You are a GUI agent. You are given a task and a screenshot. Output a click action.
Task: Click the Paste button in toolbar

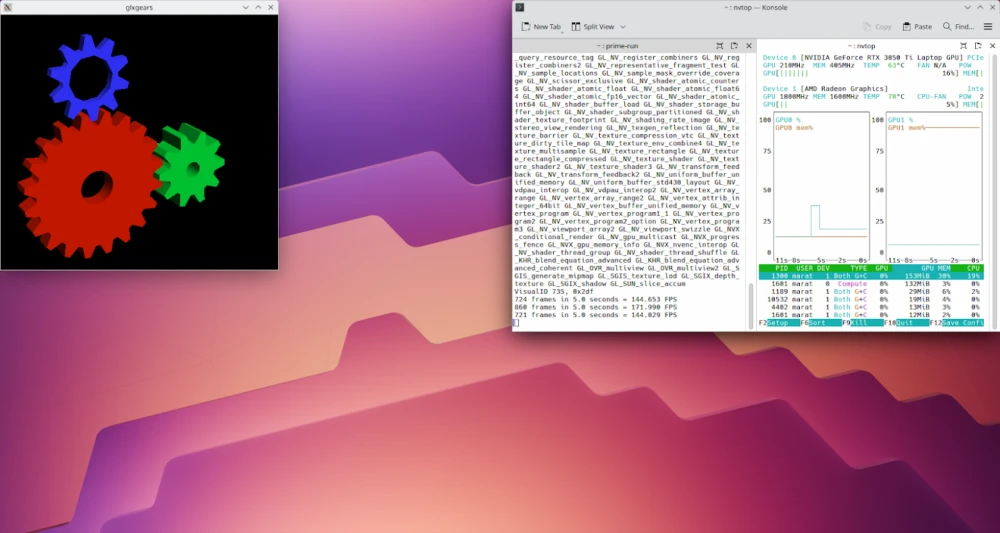(917, 27)
